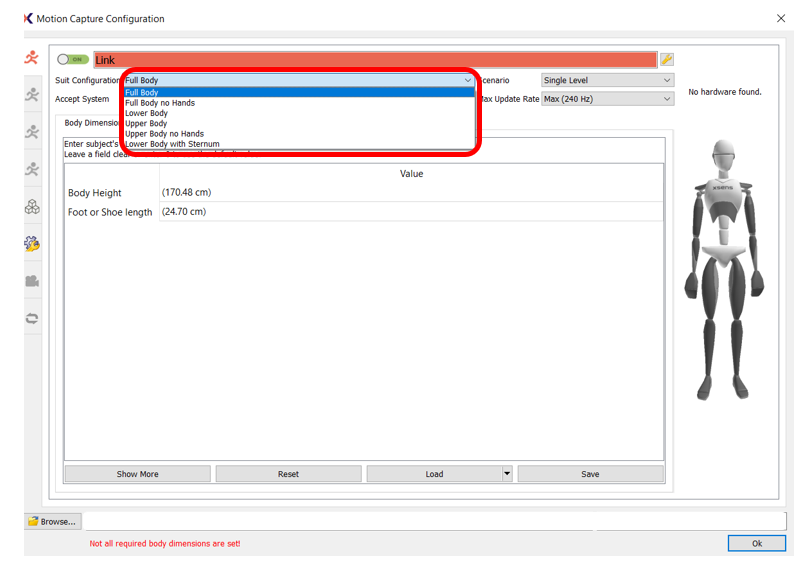Click the sync arrows sidebar icon
This screenshot has height=567, width=800.
pyautogui.click(x=33, y=318)
